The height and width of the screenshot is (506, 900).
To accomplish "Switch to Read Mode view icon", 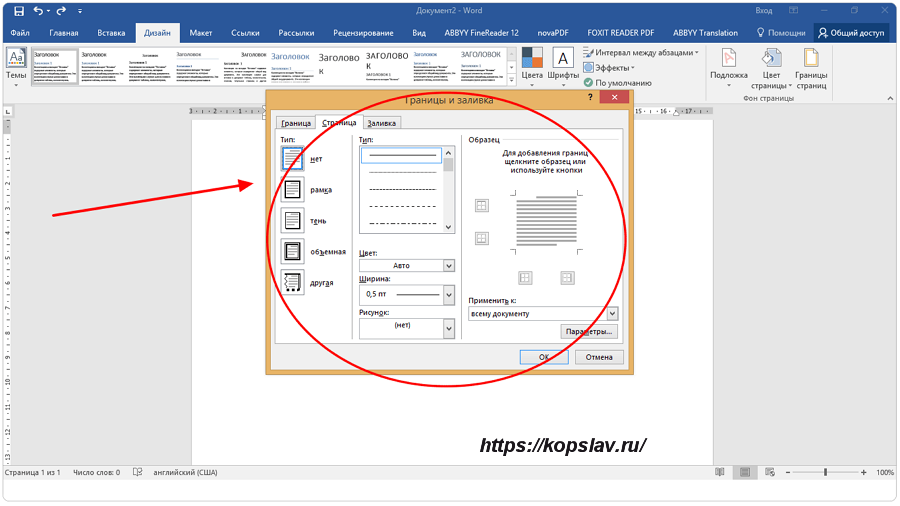I will [720, 472].
